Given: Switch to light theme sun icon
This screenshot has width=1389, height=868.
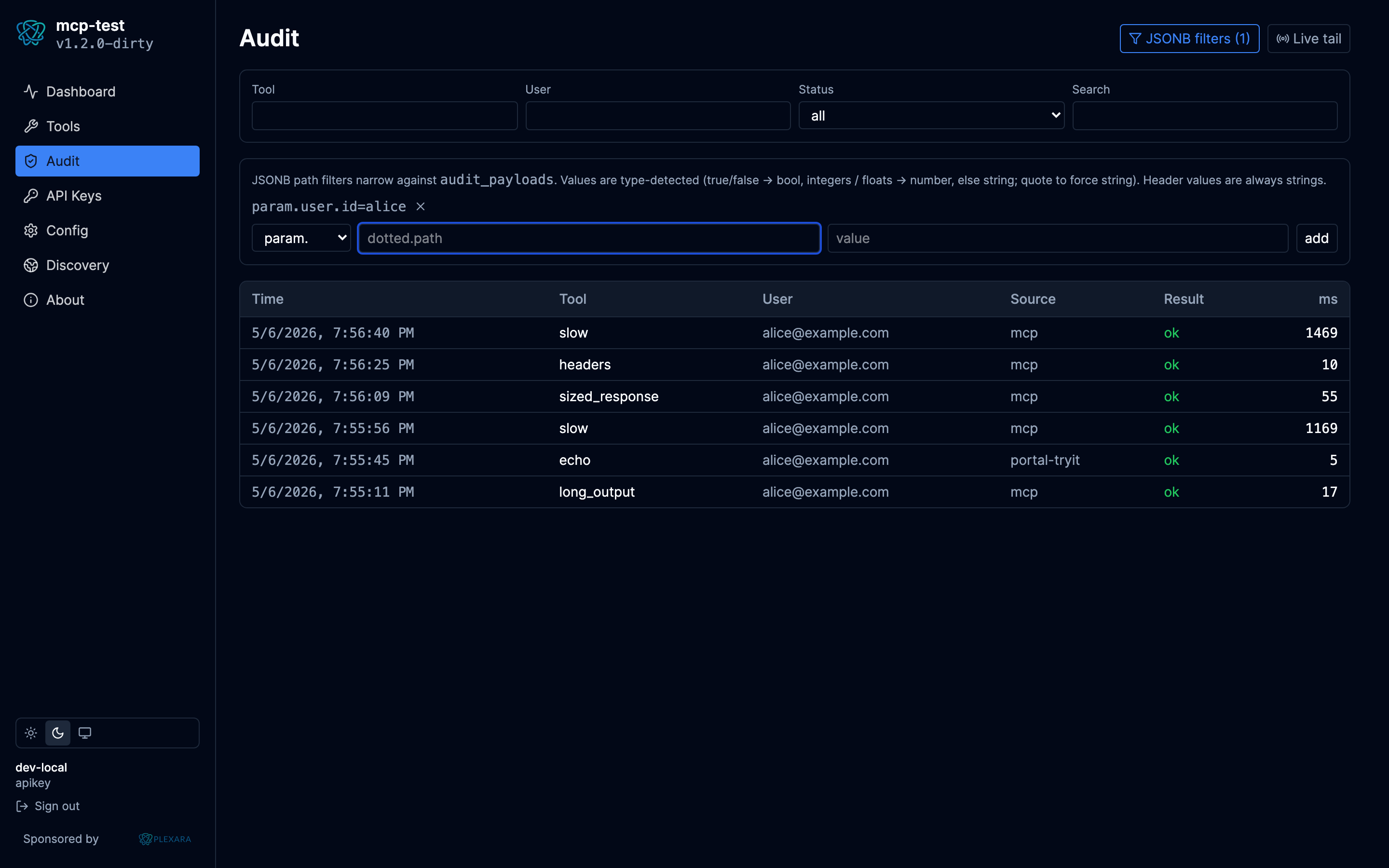Looking at the screenshot, I should coord(31,733).
